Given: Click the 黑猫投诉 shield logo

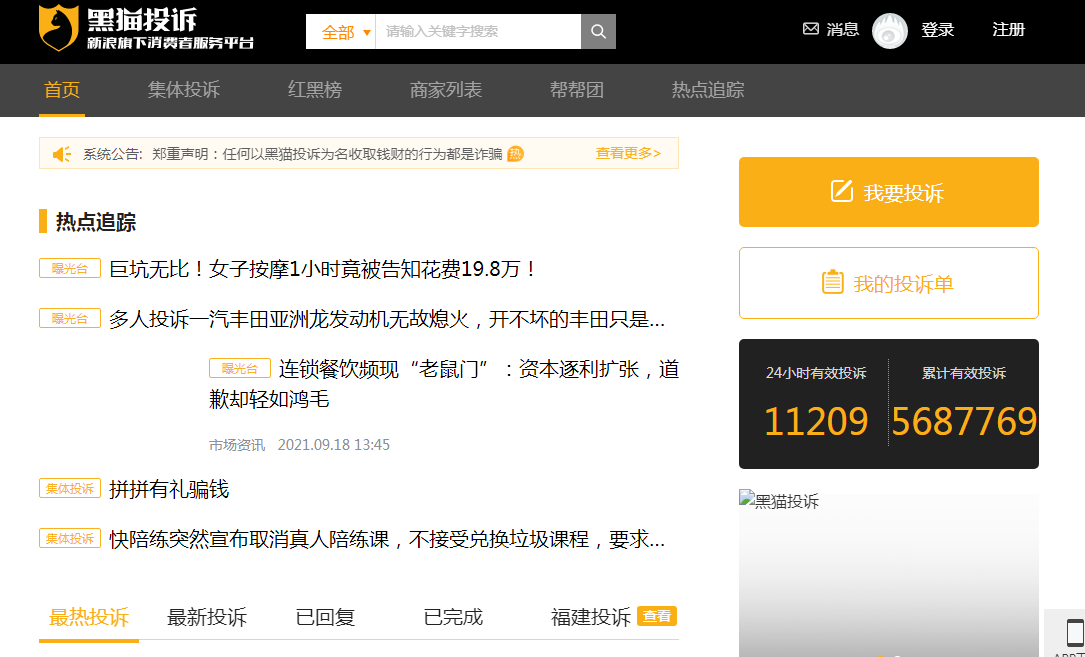Looking at the screenshot, I should click(59, 28).
